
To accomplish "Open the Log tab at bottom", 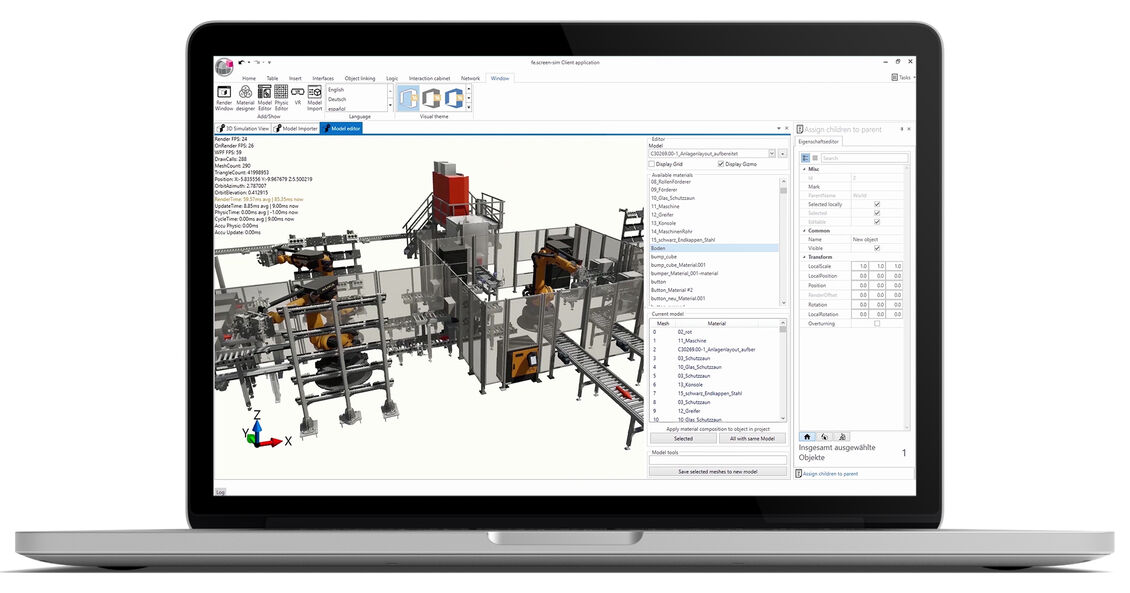I will (x=221, y=491).
